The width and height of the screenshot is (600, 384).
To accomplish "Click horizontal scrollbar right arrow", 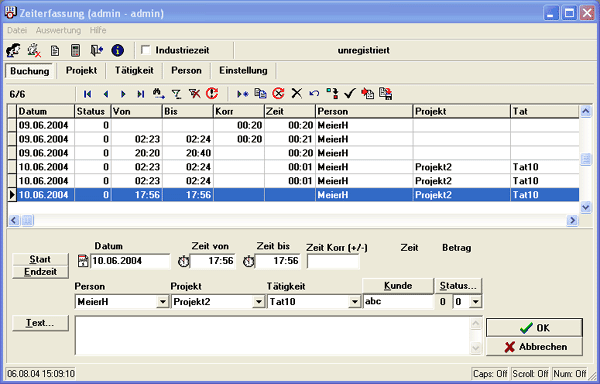I will [572, 220].
